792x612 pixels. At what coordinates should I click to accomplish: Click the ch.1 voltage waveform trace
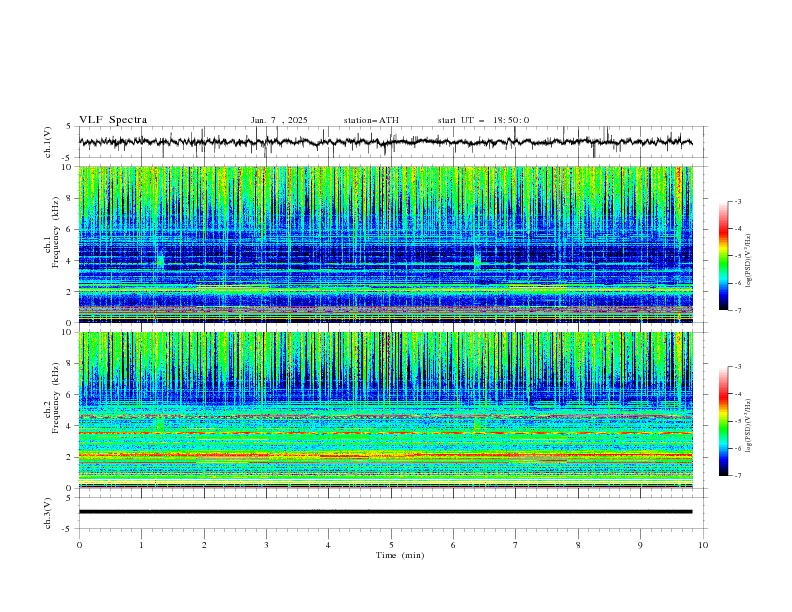tap(386, 142)
